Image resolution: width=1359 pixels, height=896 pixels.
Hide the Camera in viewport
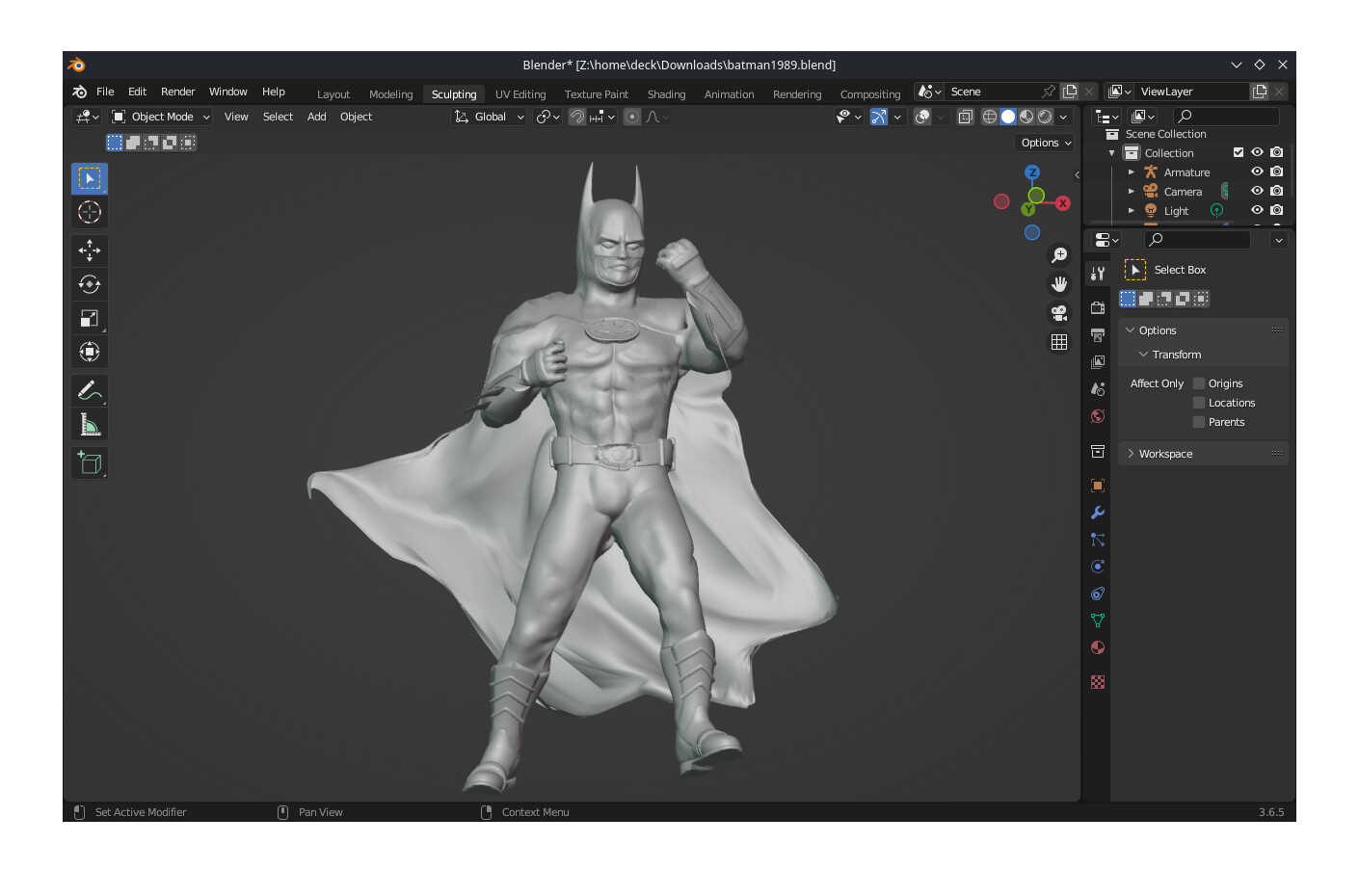coord(1257,191)
